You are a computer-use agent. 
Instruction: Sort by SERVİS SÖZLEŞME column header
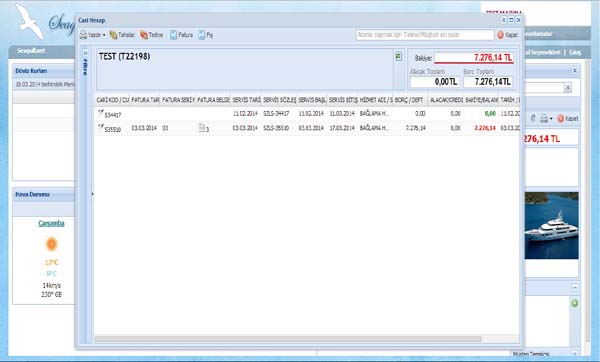coord(279,99)
